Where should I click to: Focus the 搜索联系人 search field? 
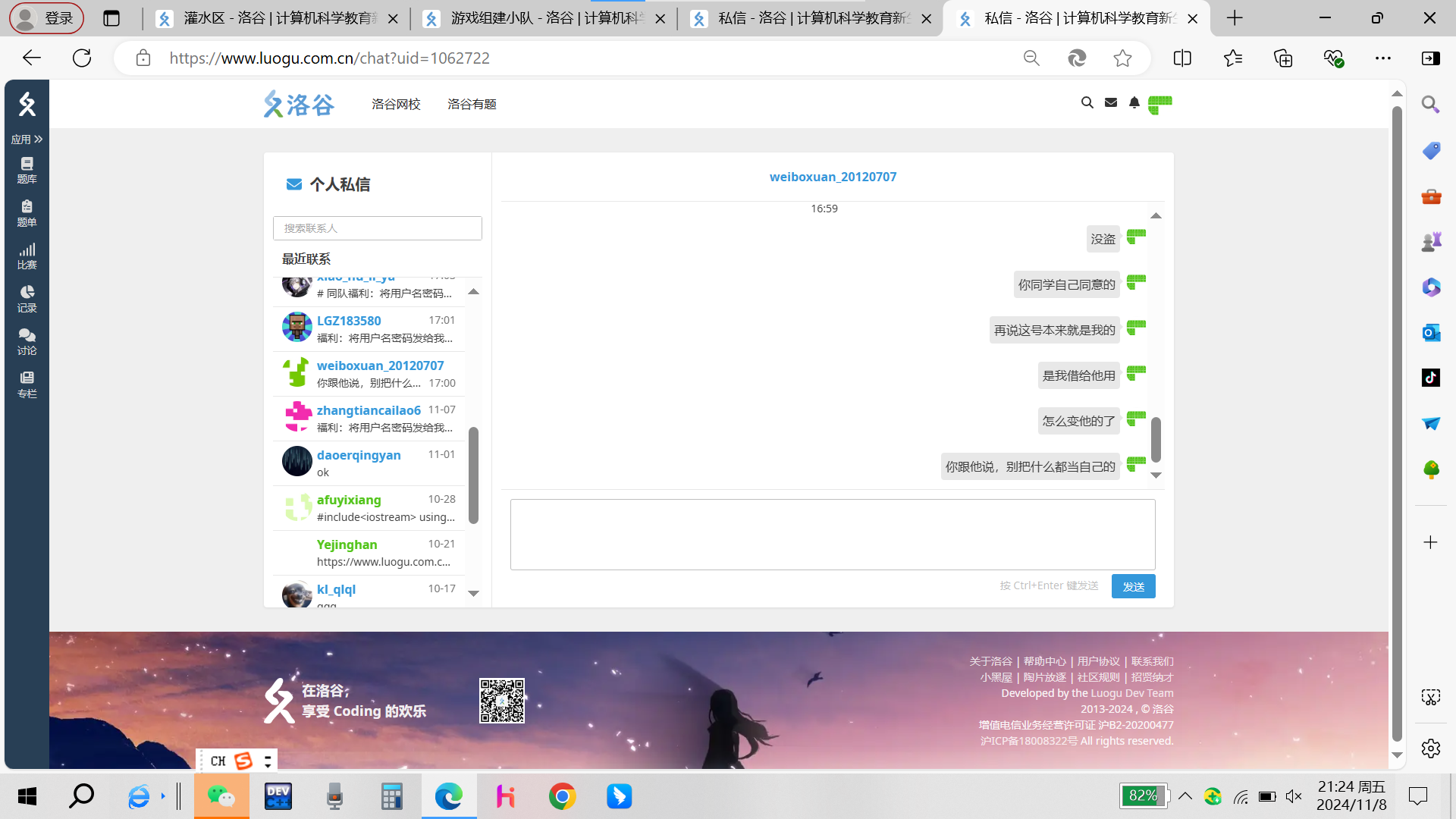[377, 227]
